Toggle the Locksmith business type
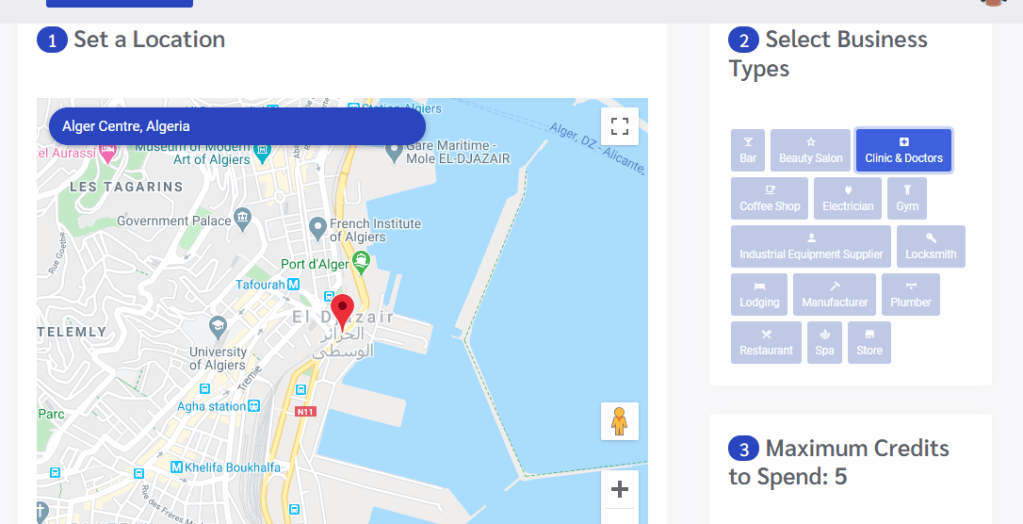The width and height of the screenshot is (1023, 524). [931, 247]
